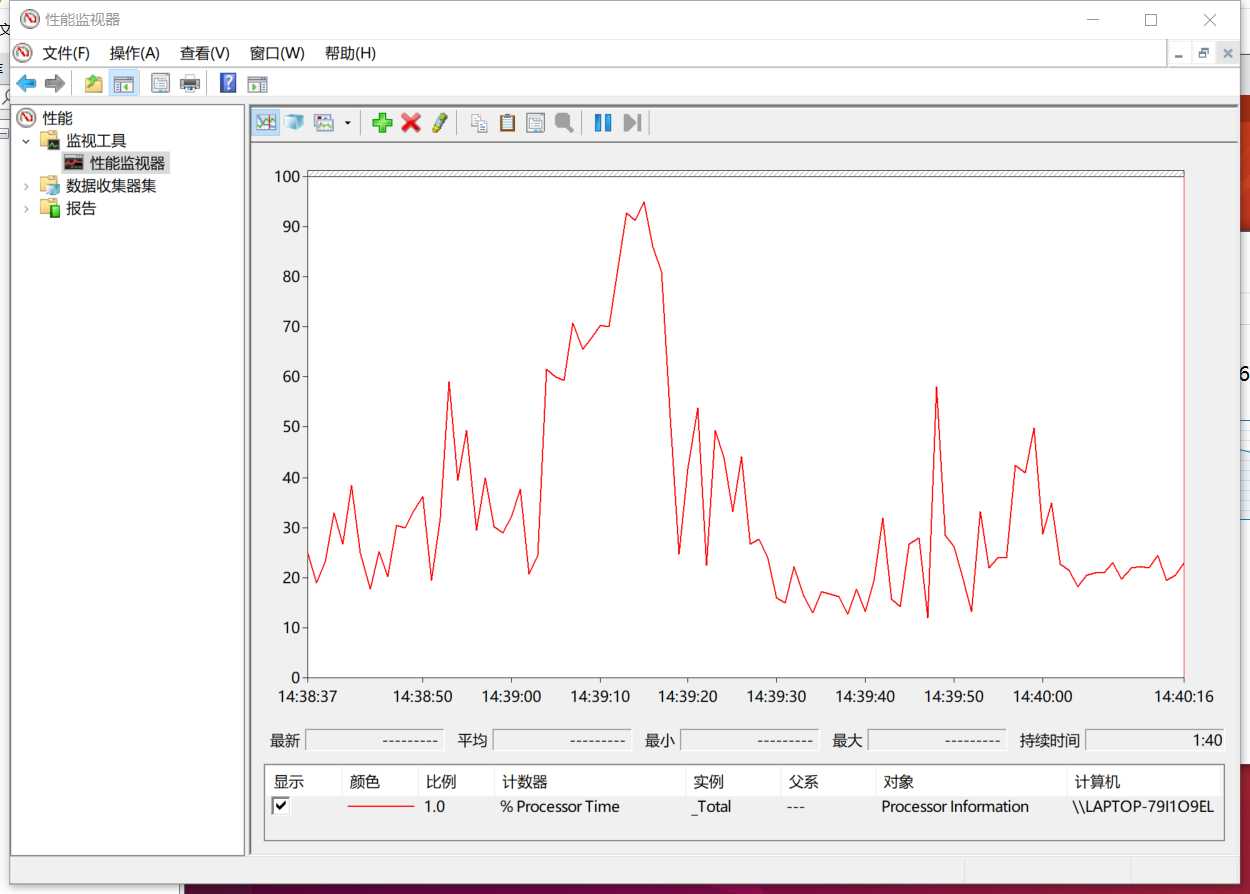
Task: Open graph Properties icon next to clipboard
Action: tap(536, 122)
